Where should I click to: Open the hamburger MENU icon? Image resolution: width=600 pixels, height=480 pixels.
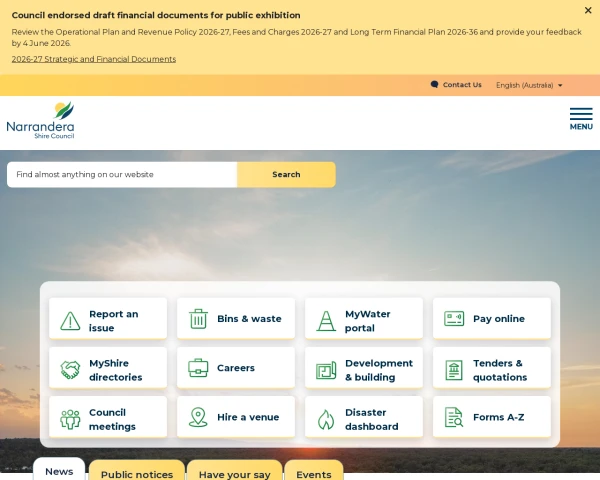coord(581,114)
